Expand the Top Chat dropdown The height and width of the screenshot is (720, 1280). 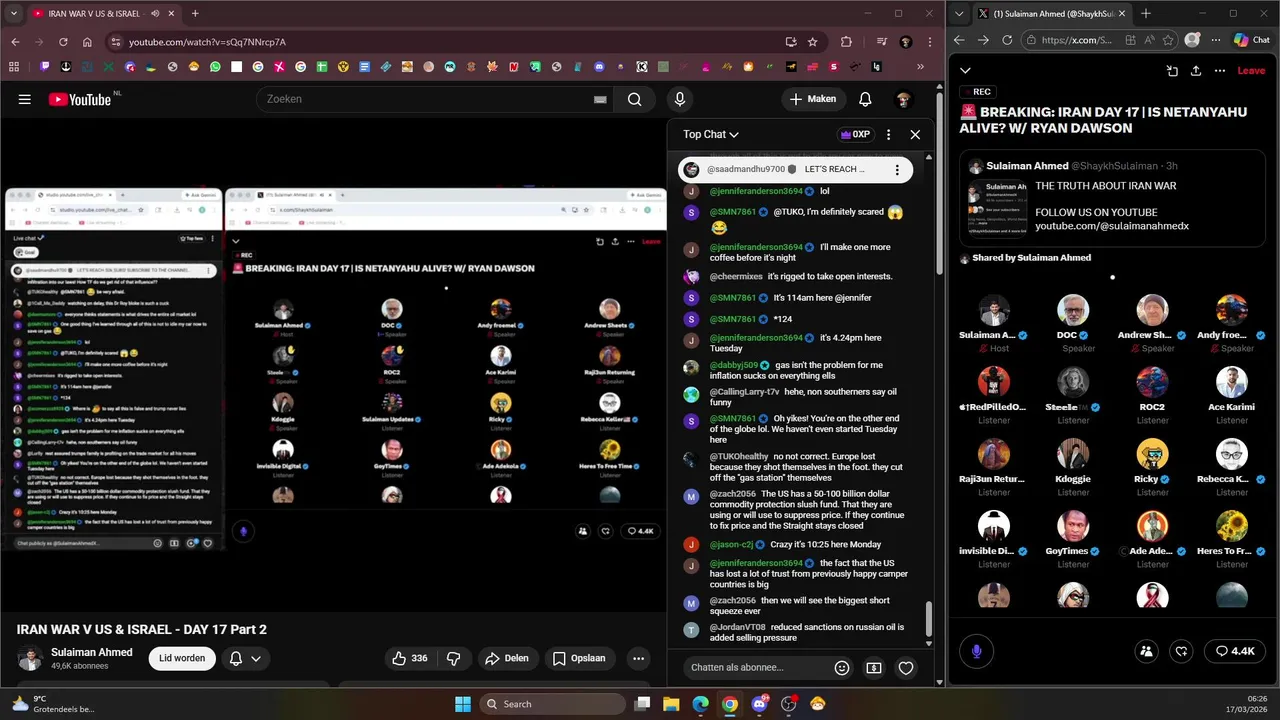click(711, 134)
